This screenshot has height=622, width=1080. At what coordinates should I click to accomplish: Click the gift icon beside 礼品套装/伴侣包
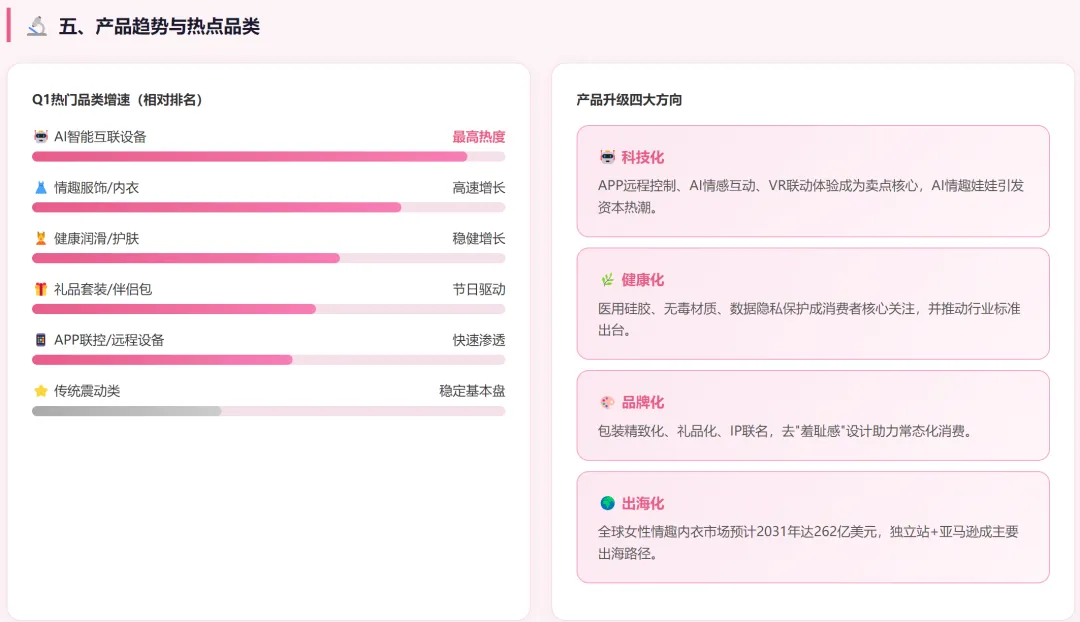click(41, 289)
